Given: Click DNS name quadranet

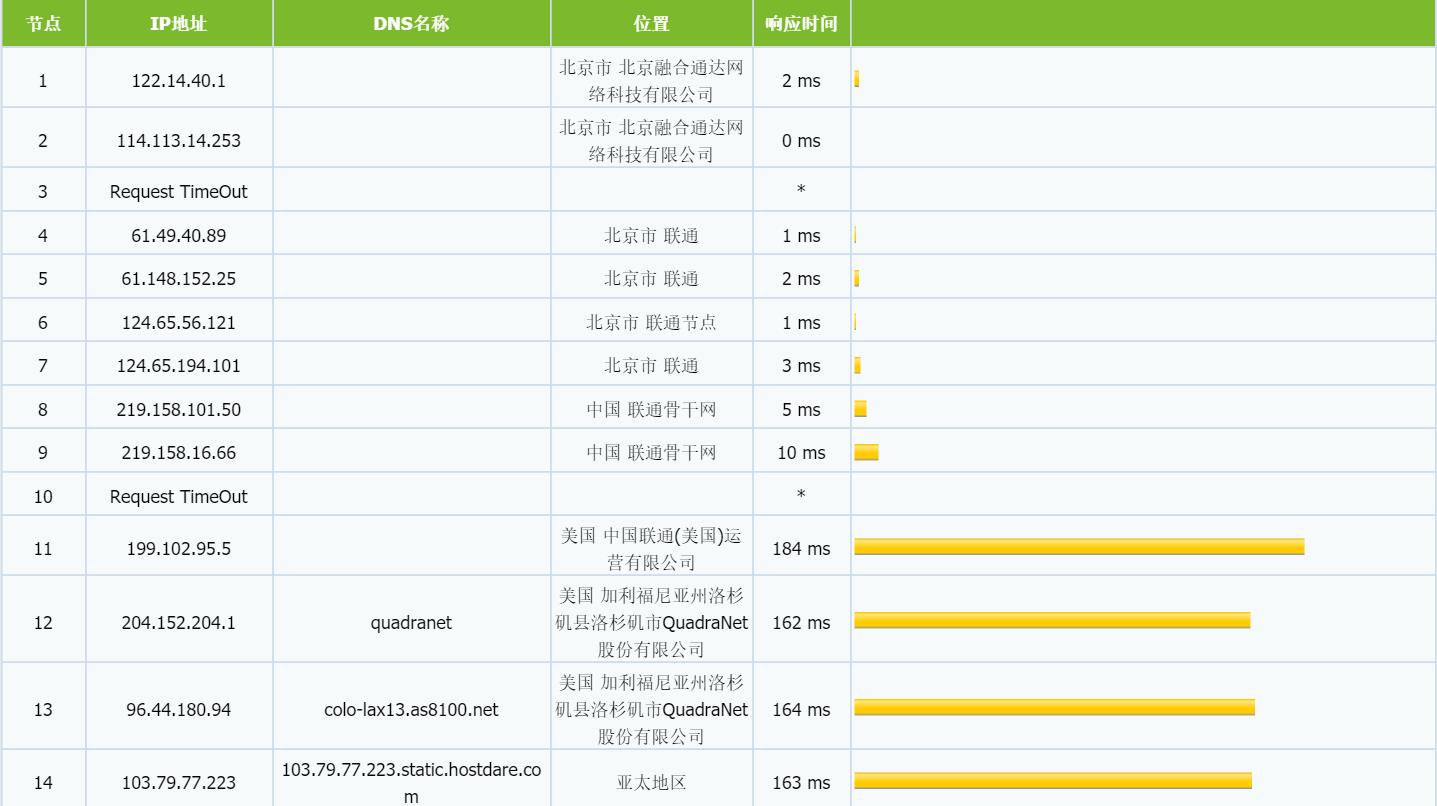Looking at the screenshot, I should coord(411,623).
